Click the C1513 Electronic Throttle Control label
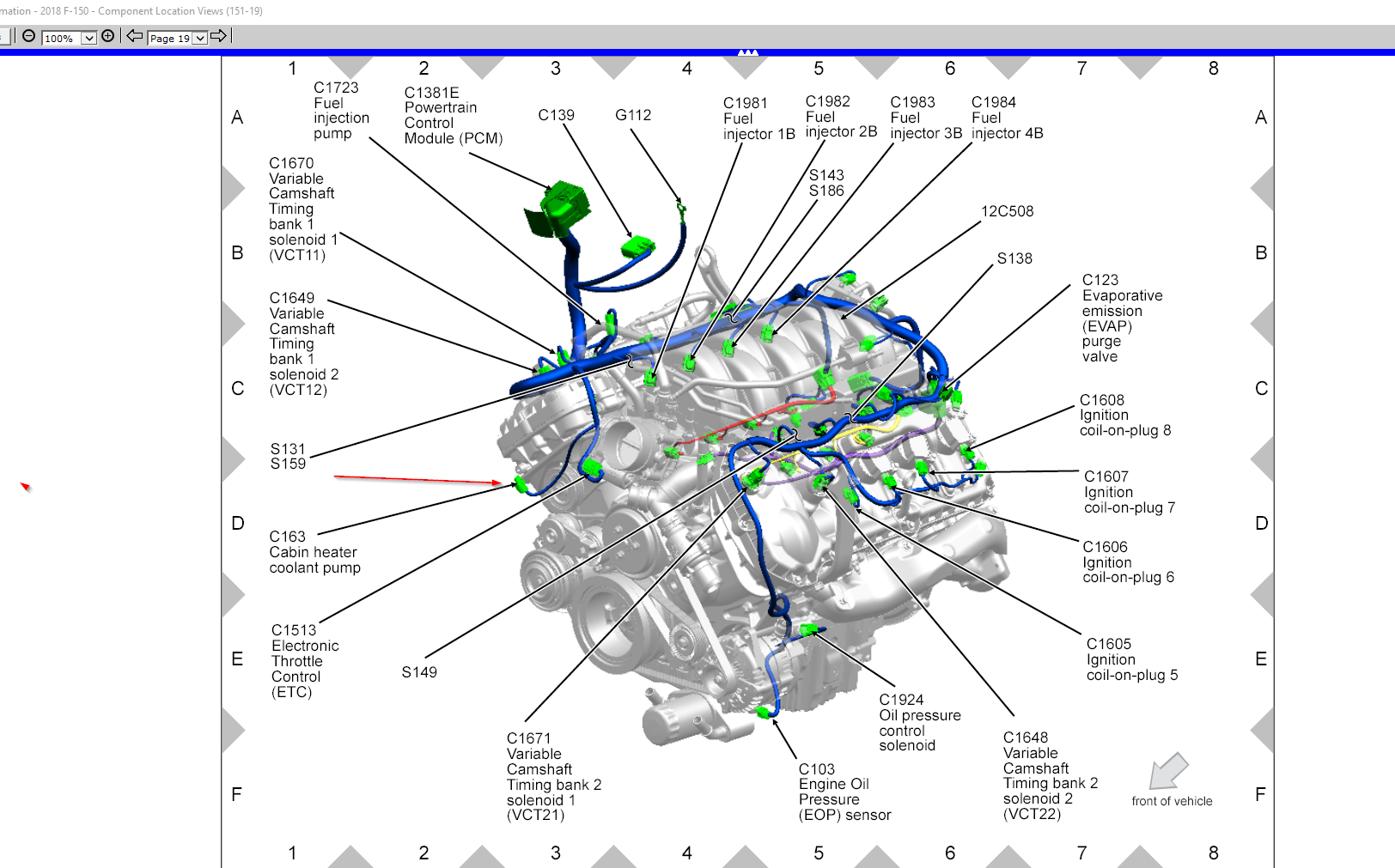The width and height of the screenshot is (1395, 868). (x=304, y=661)
